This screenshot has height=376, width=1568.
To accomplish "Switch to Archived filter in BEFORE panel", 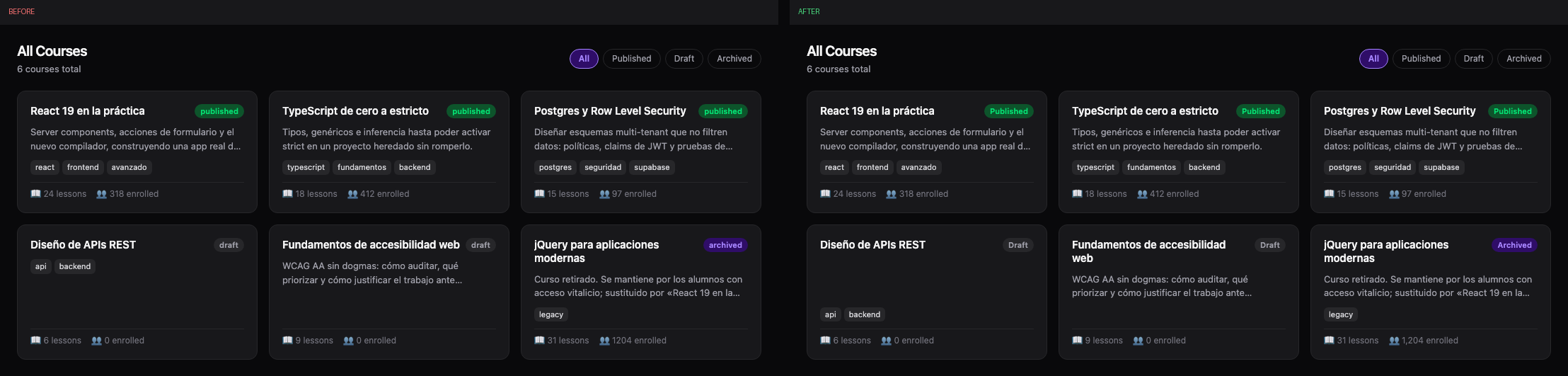I will coord(734,59).
